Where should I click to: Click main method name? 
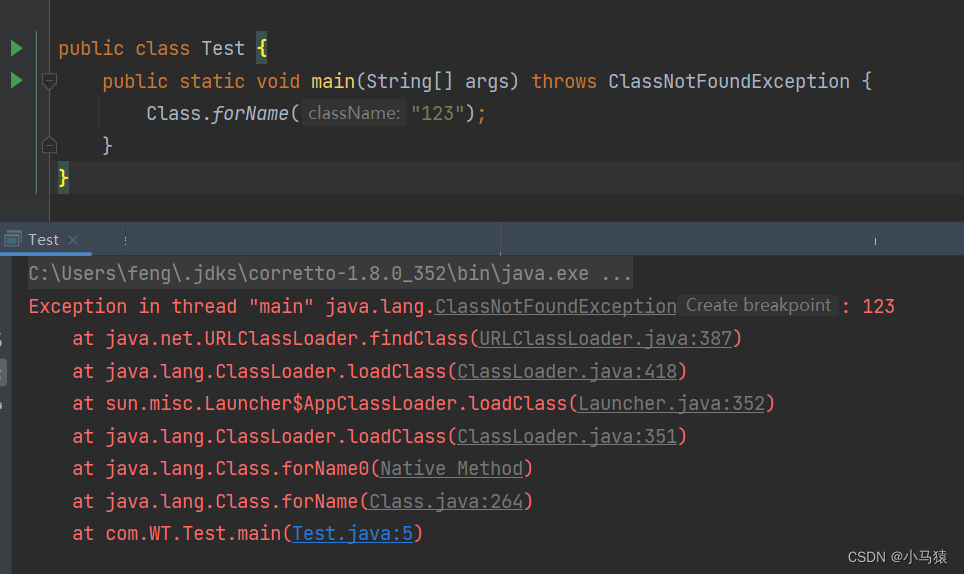(333, 81)
